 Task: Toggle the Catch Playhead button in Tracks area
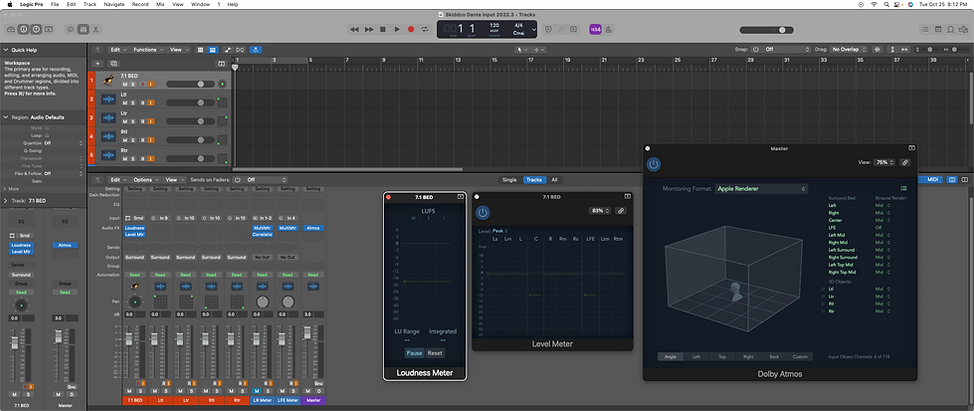pyautogui.click(x=257, y=50)
